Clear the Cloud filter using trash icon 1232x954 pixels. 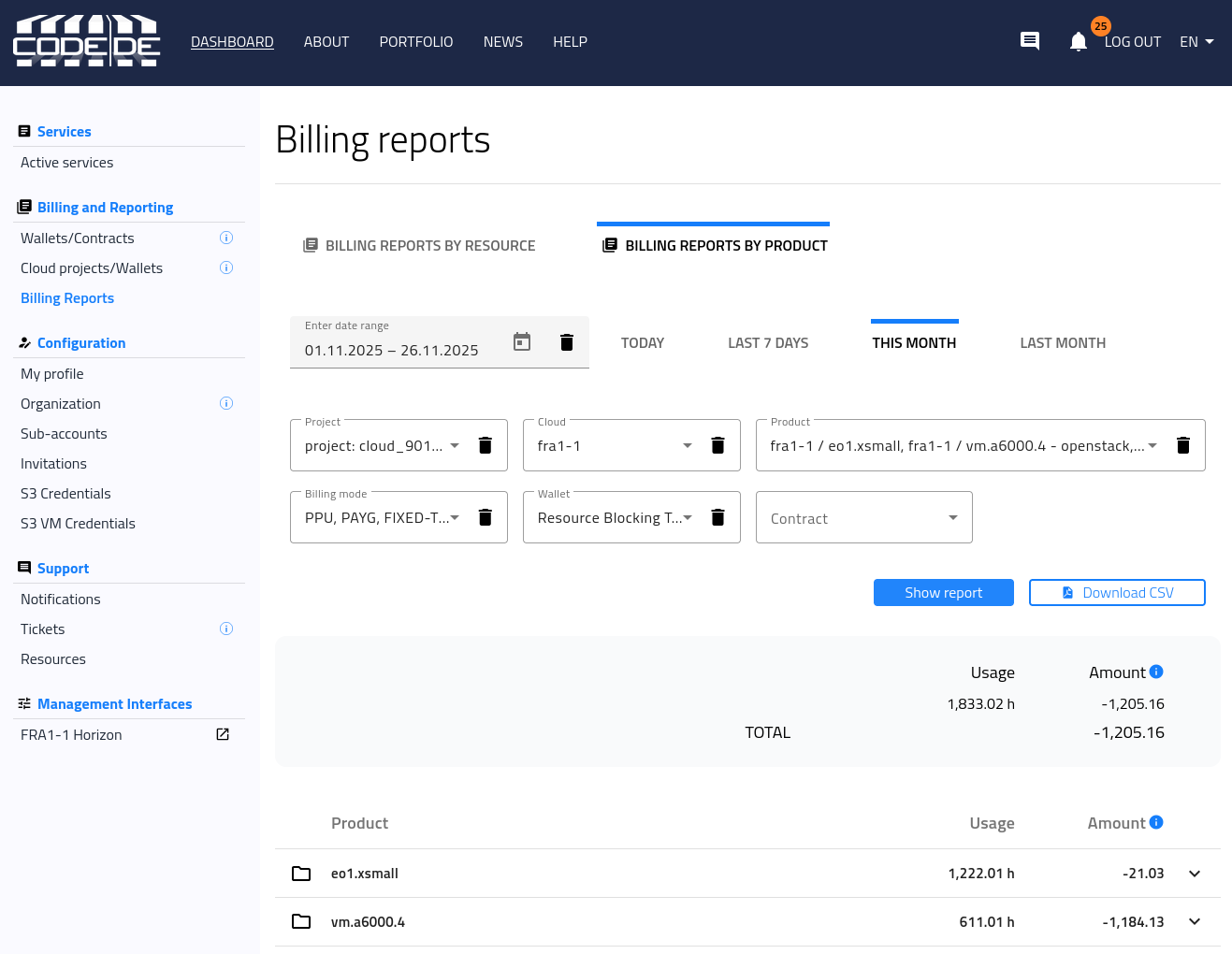(717, 445)
